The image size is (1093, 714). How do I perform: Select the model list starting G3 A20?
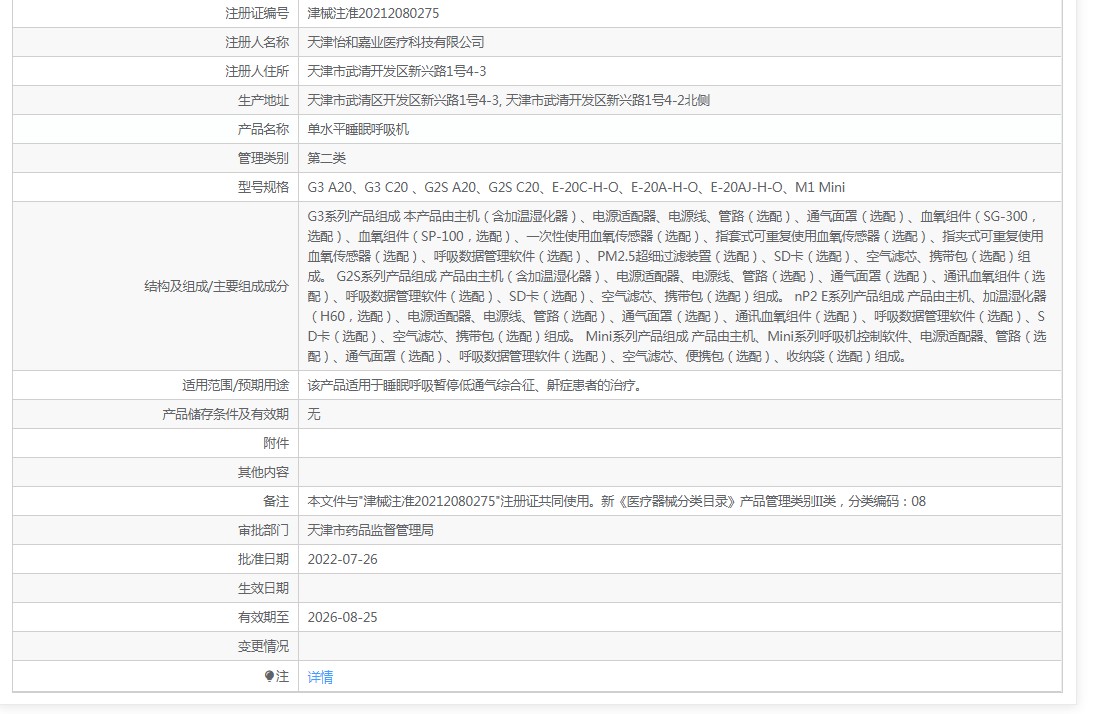coord(576,188)
